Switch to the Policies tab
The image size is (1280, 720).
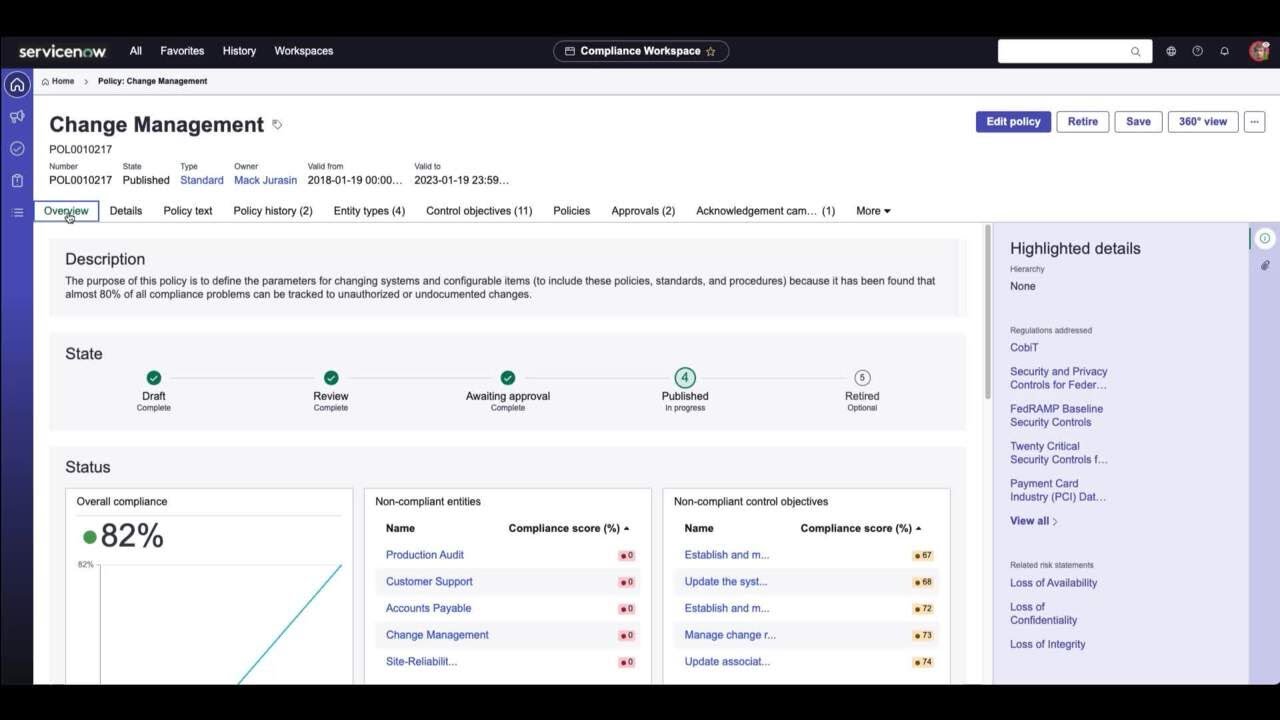[572, 211]
